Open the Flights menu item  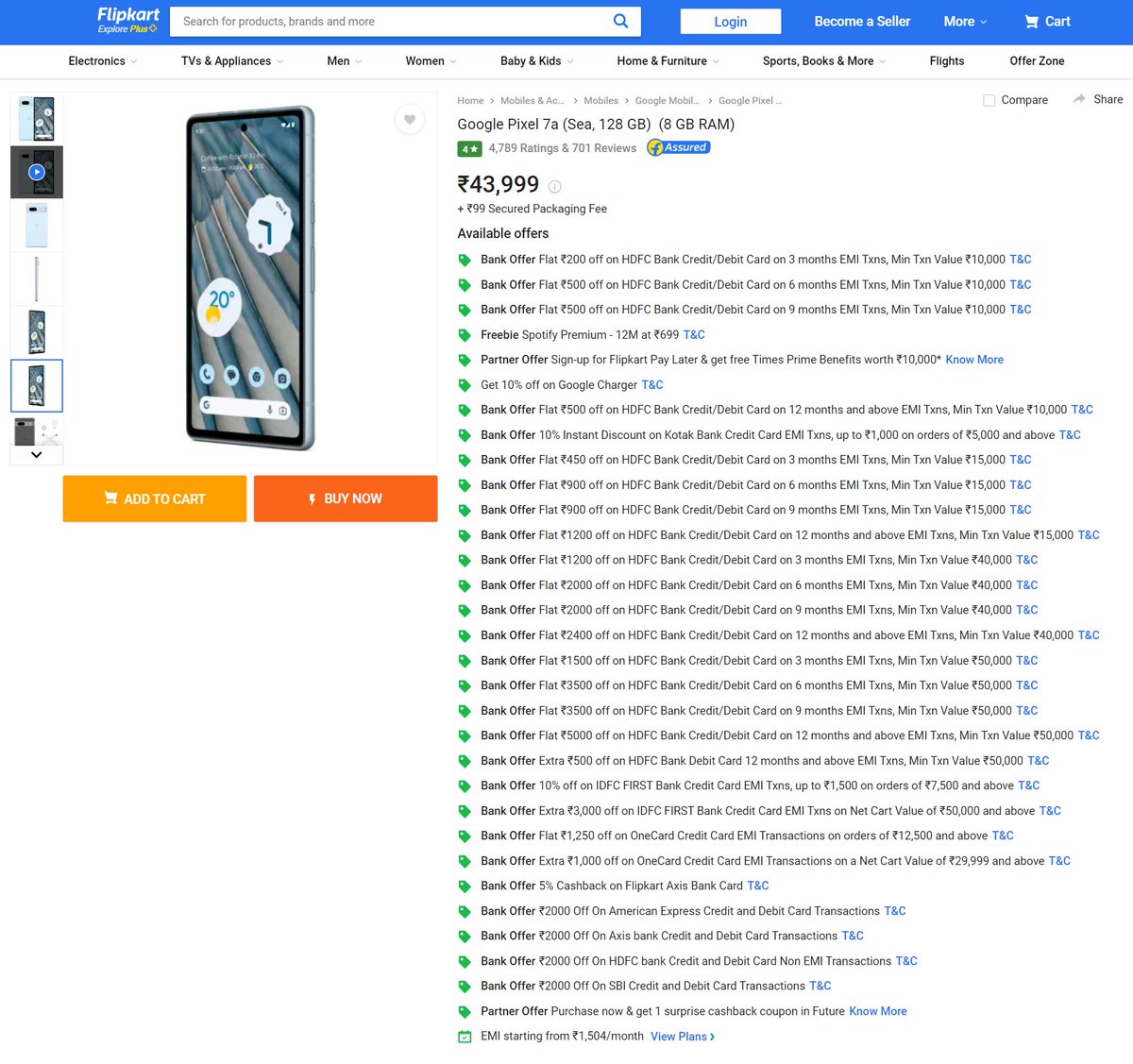coord(947,61)
